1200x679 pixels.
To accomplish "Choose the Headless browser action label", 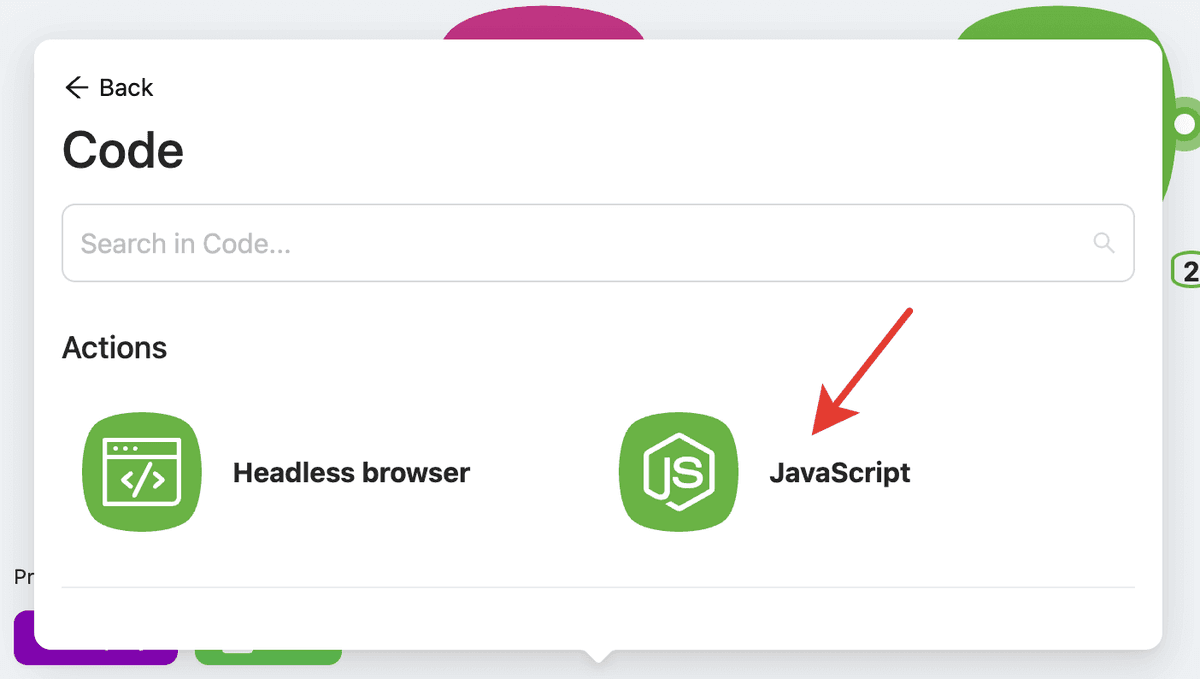I will pyautogui.click(x=351, y=472).
